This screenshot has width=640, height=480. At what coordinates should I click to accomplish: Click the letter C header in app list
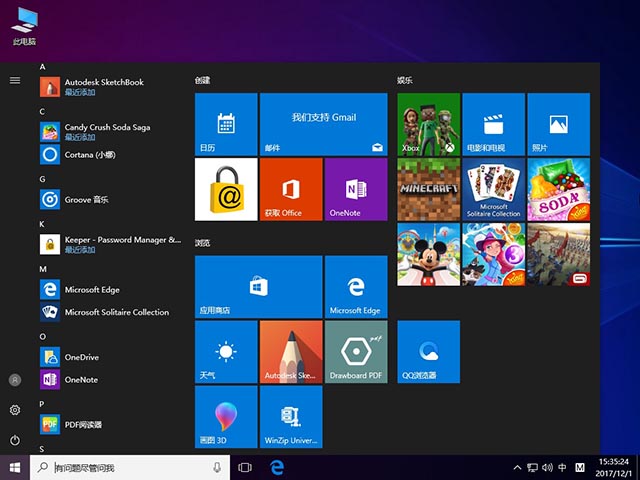coord(42,111)
